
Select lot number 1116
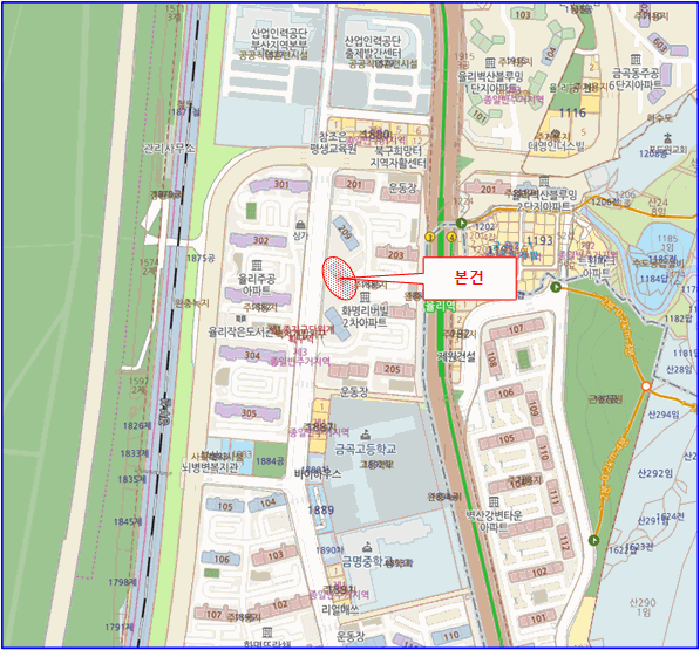(572, 112)
